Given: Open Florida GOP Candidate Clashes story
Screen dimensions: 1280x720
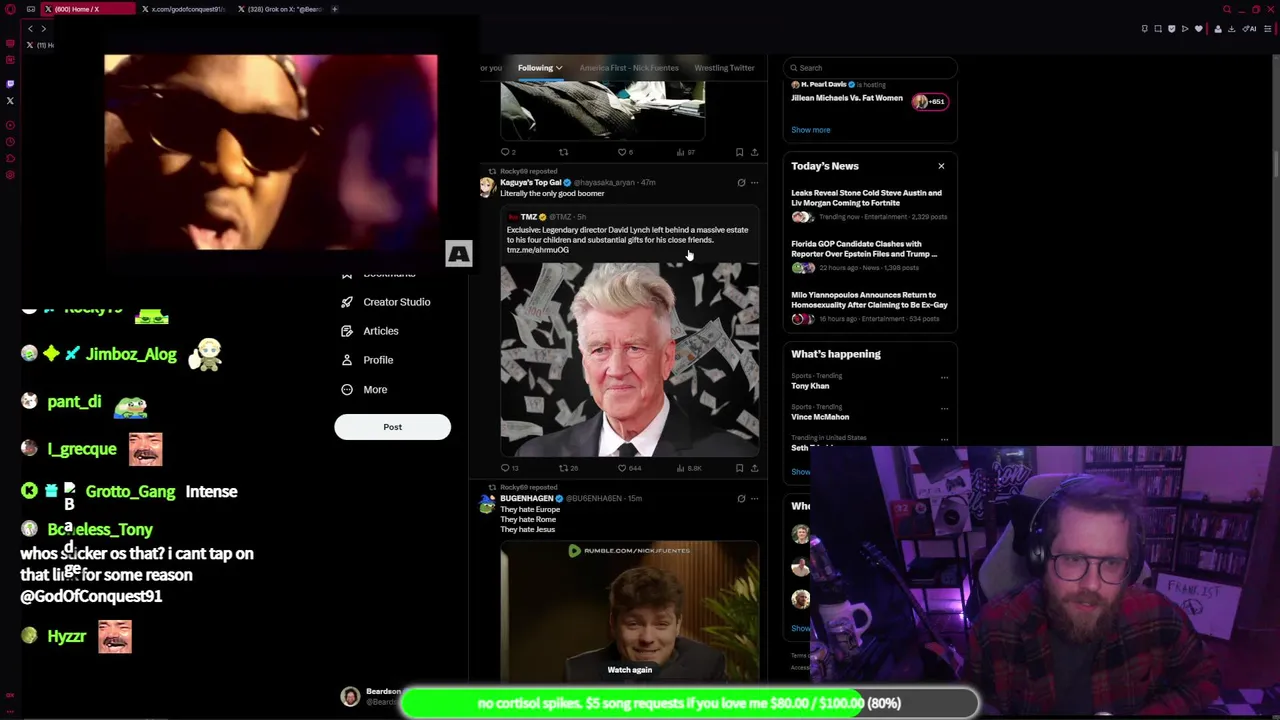Looking at the screenshot, I should 868,255.
